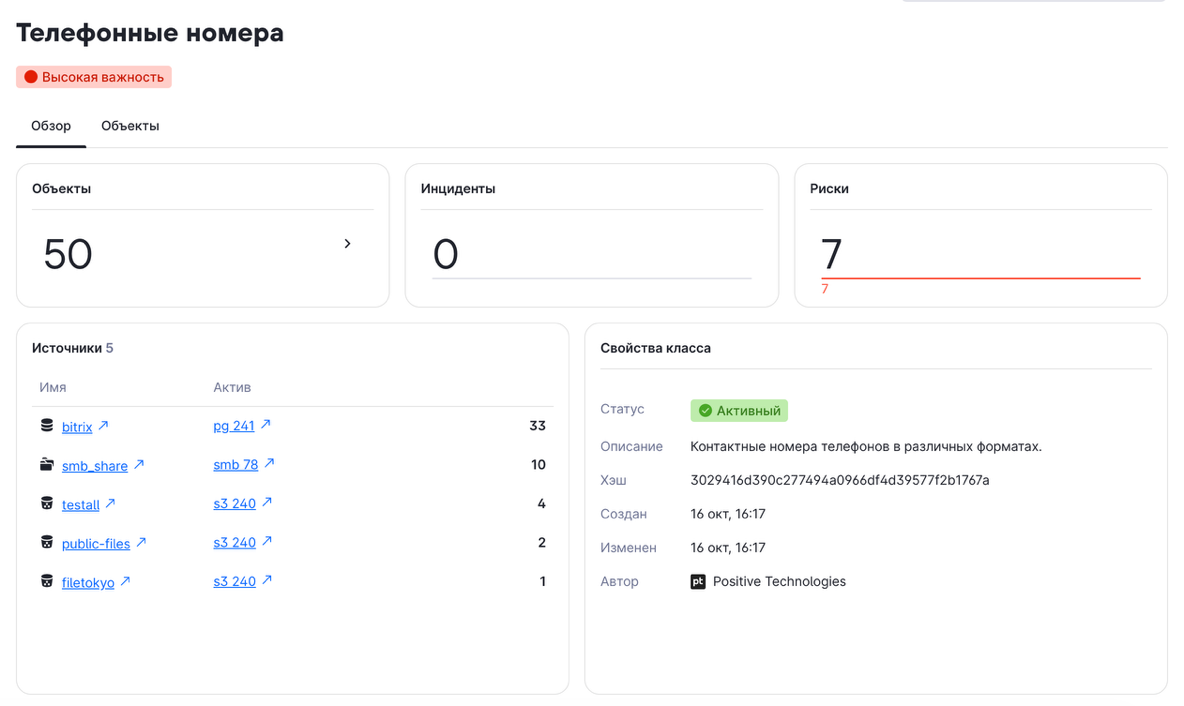Click the external arrow next to smb 78
This screenshot has height=706, width=1184.
269,464
